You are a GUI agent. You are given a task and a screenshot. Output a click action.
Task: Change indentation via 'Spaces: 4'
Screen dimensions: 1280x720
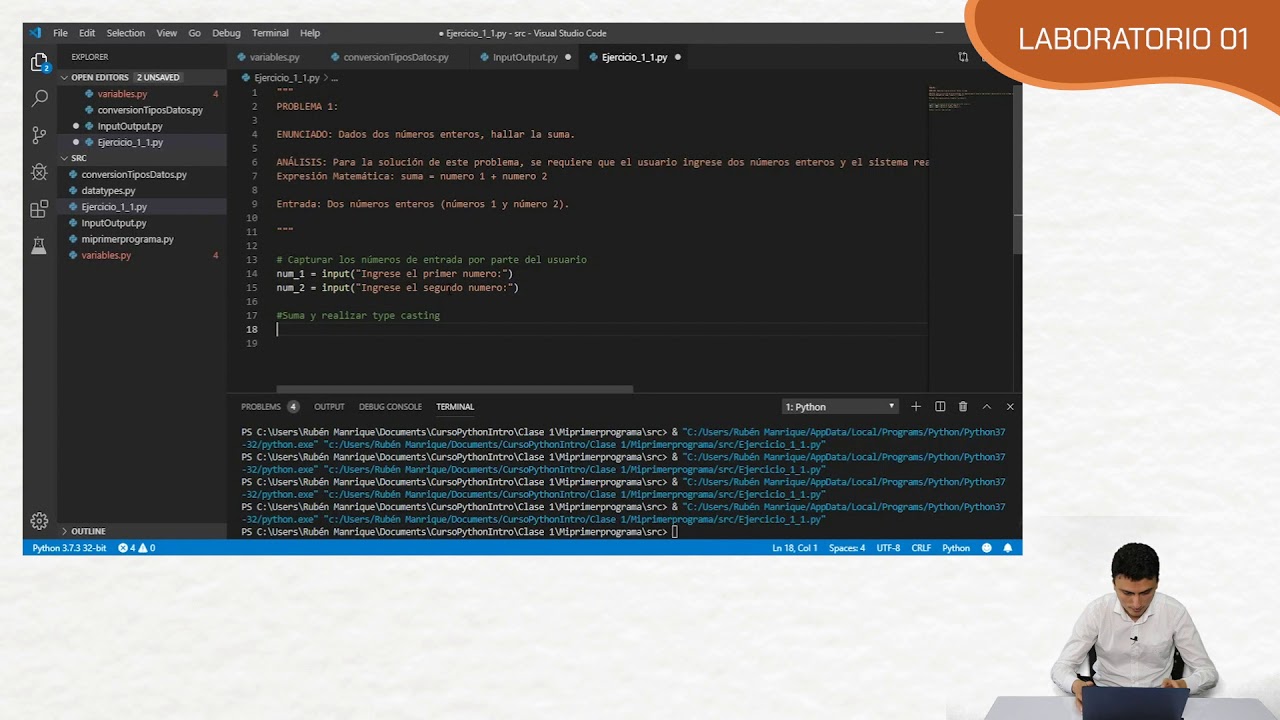tap(847, 548)
